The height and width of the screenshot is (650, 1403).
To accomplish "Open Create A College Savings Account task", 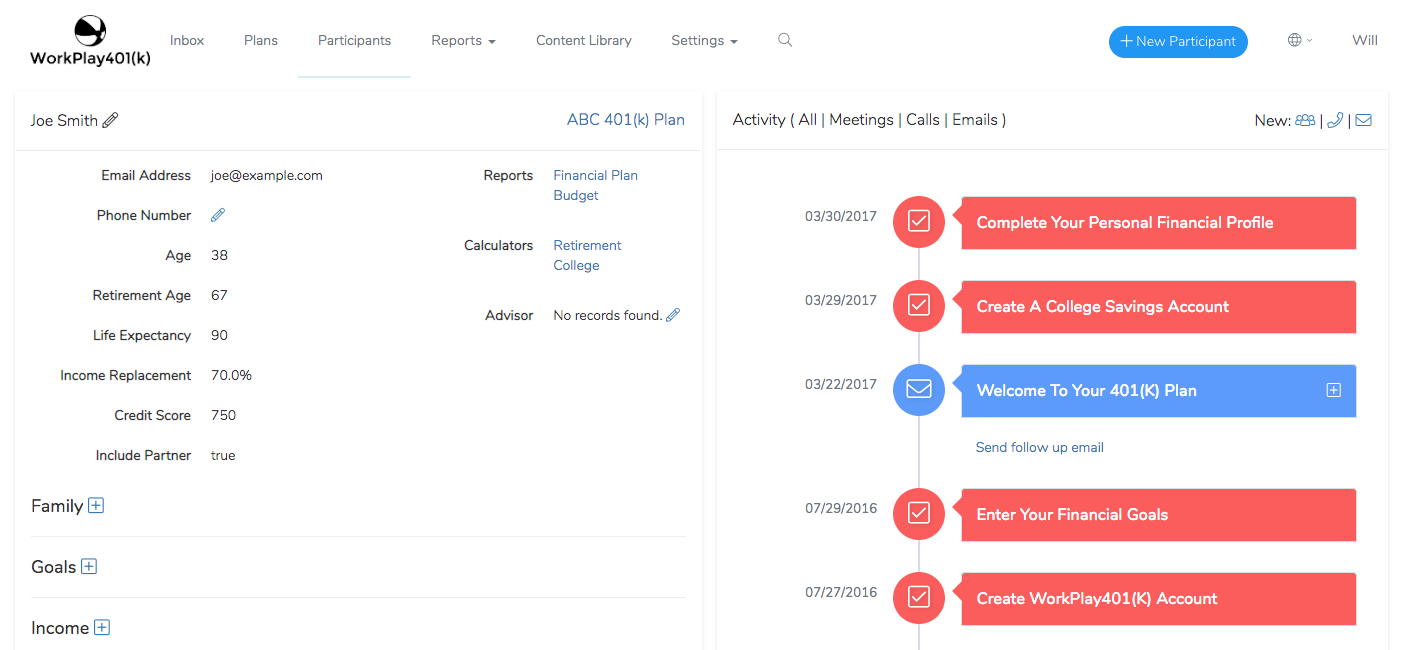I will pos(1158,307).
